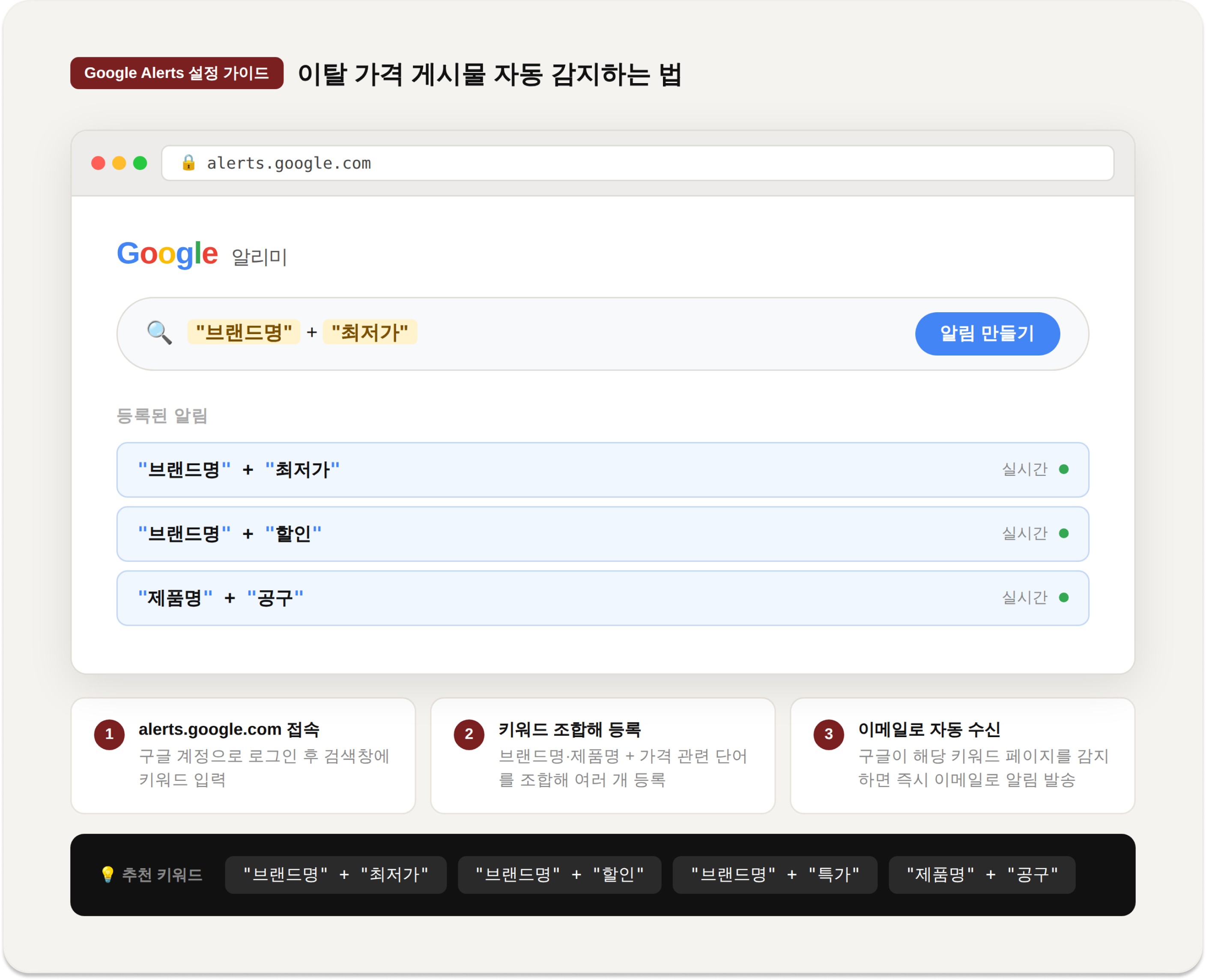Click the 알리미 text next to Google logo

(x=260, y=257)
